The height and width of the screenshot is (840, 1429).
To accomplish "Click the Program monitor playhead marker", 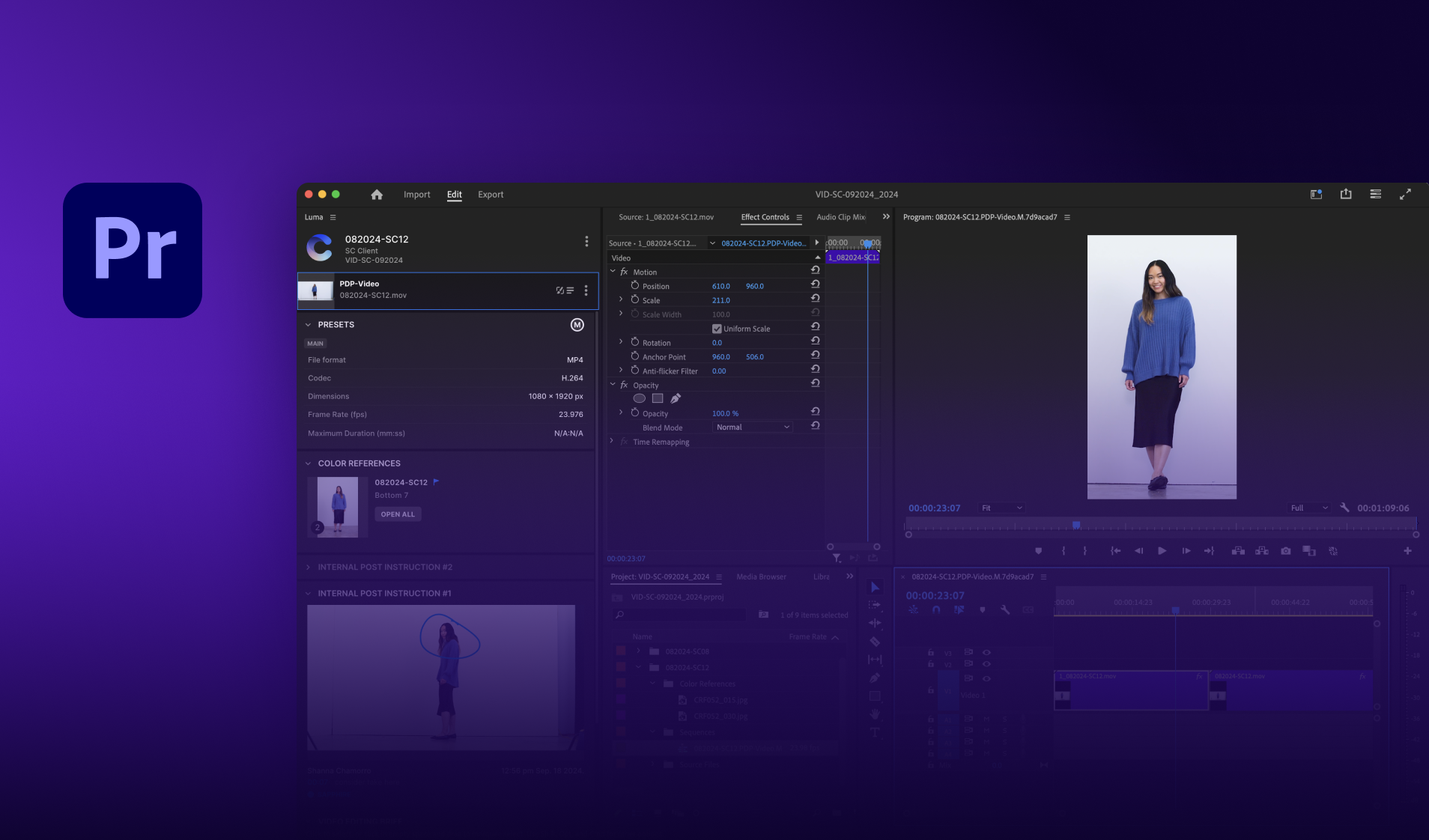I will [x=1076, y=525].
